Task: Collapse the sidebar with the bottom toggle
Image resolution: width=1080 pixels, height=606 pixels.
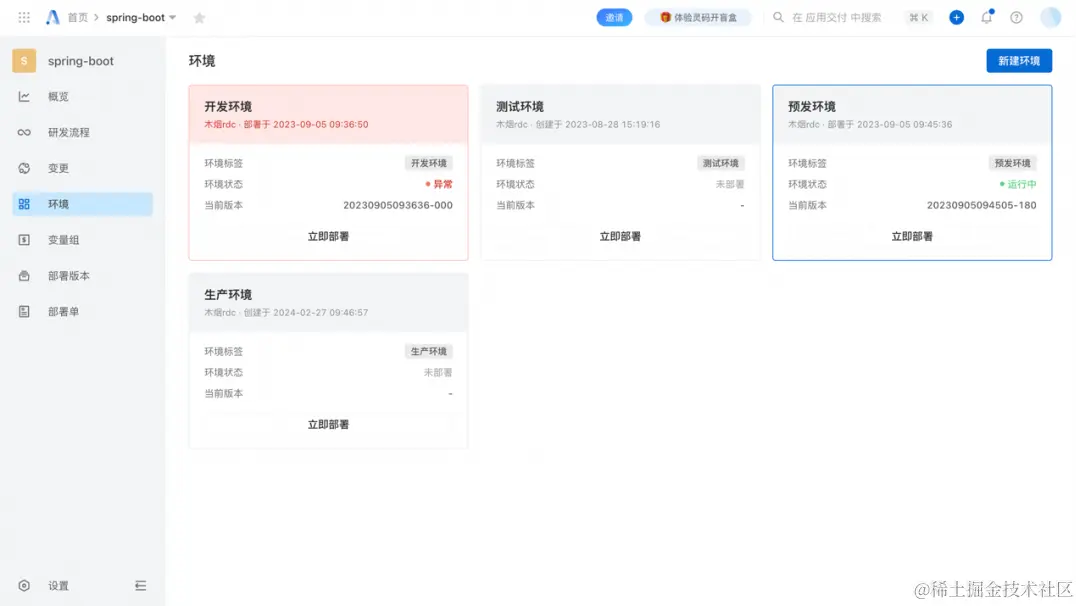Action: 141,586
